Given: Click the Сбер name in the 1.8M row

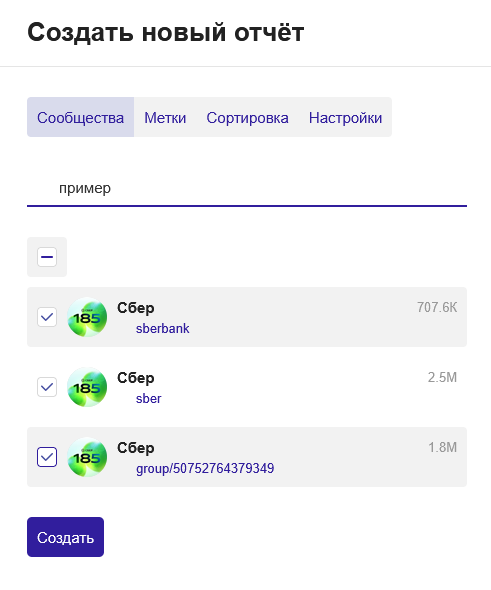Looking at the screenshot, I should pyautogui.click(x=136, y=448).
